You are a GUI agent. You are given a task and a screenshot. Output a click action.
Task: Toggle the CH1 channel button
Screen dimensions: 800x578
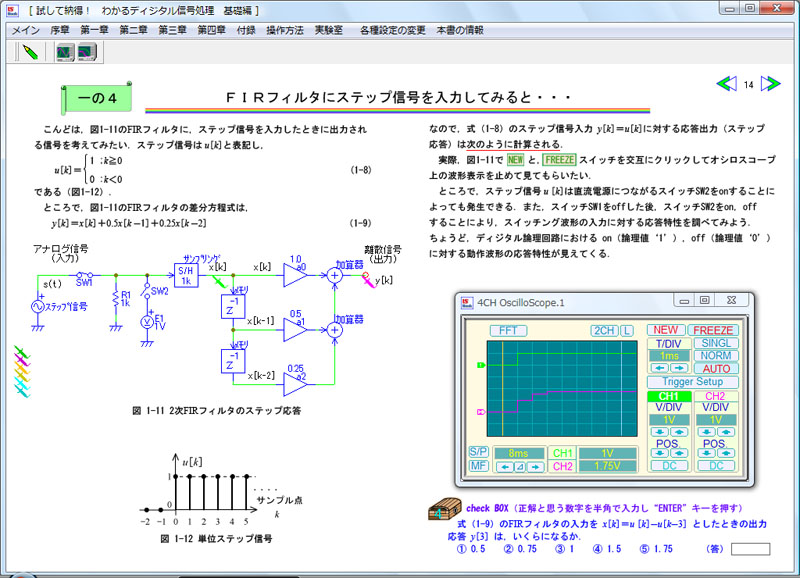click(669, 396)
